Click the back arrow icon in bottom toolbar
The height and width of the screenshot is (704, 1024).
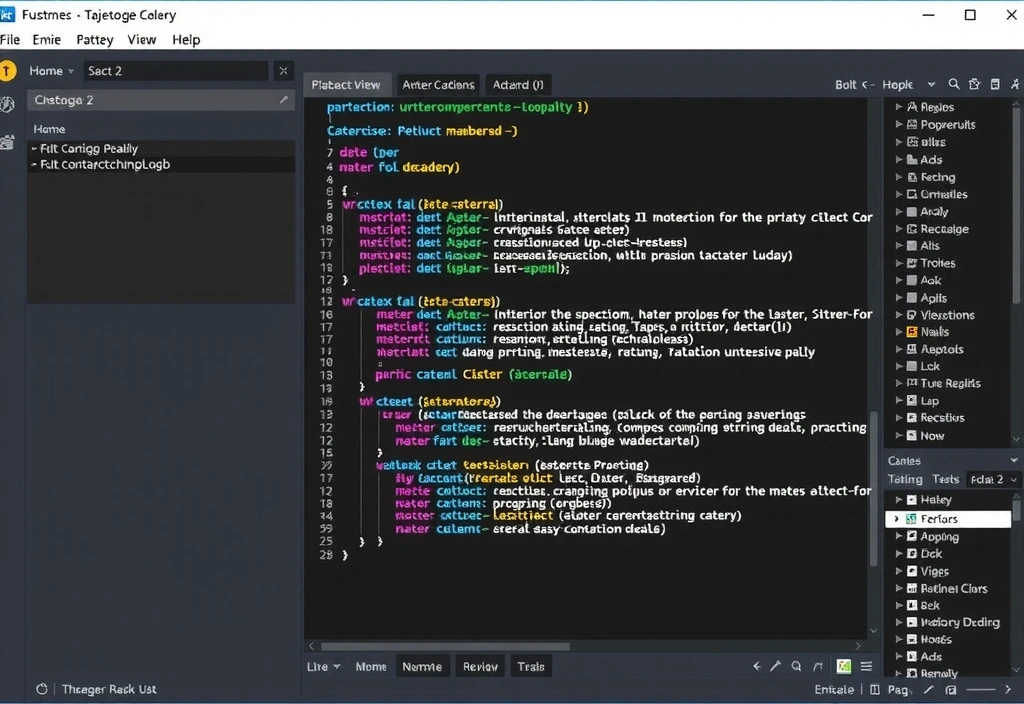(757, 667)
